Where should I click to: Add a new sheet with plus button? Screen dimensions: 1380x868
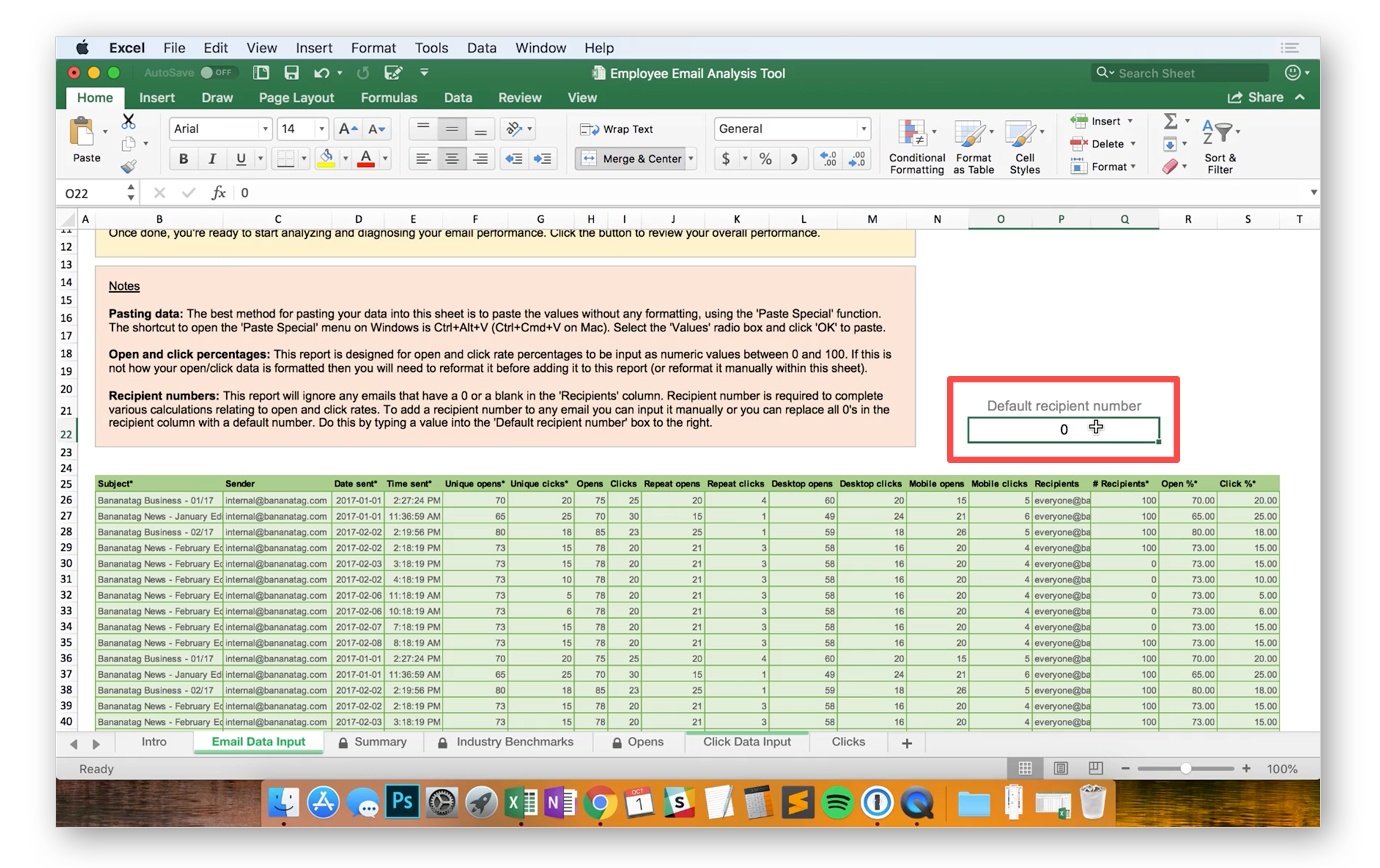click(907, 743)
